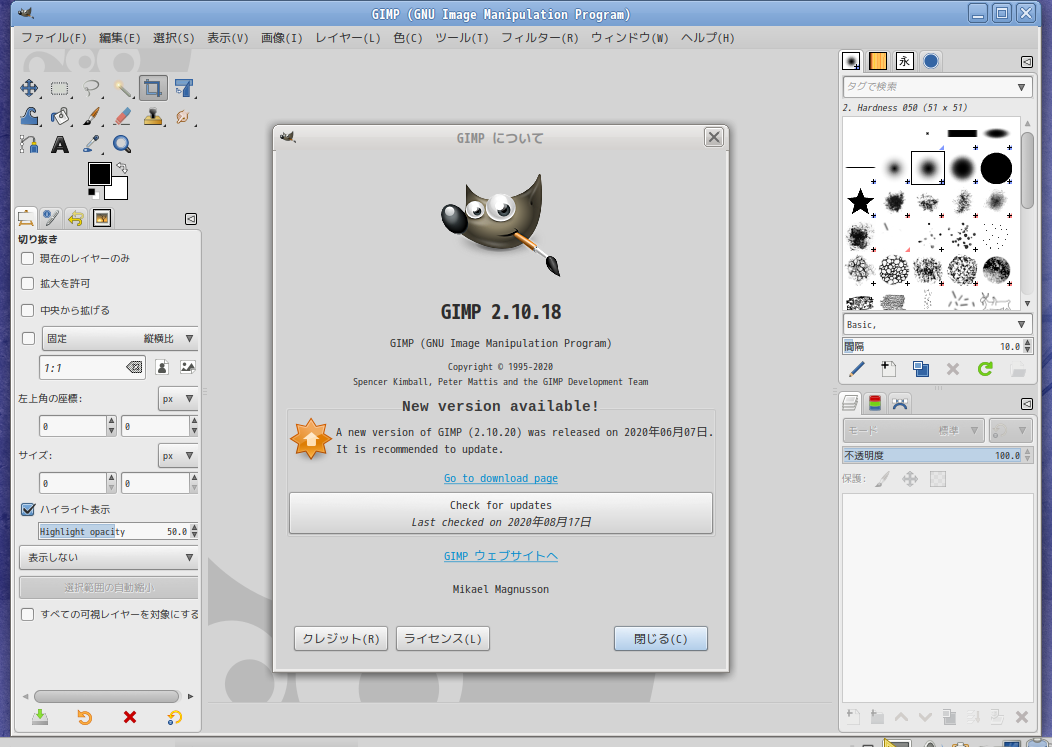Restore tool preset in tool options
The image size is (1052, 747).
85,717
